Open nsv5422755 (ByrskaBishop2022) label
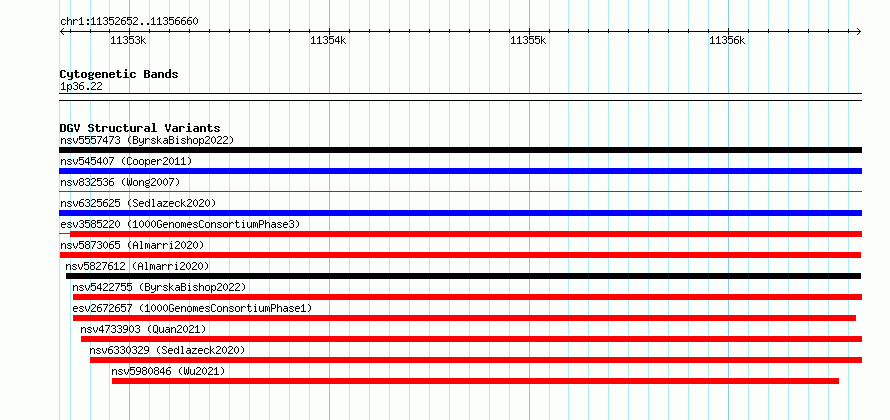The width and height of the screenshot is (890, 420). (159, 287)
